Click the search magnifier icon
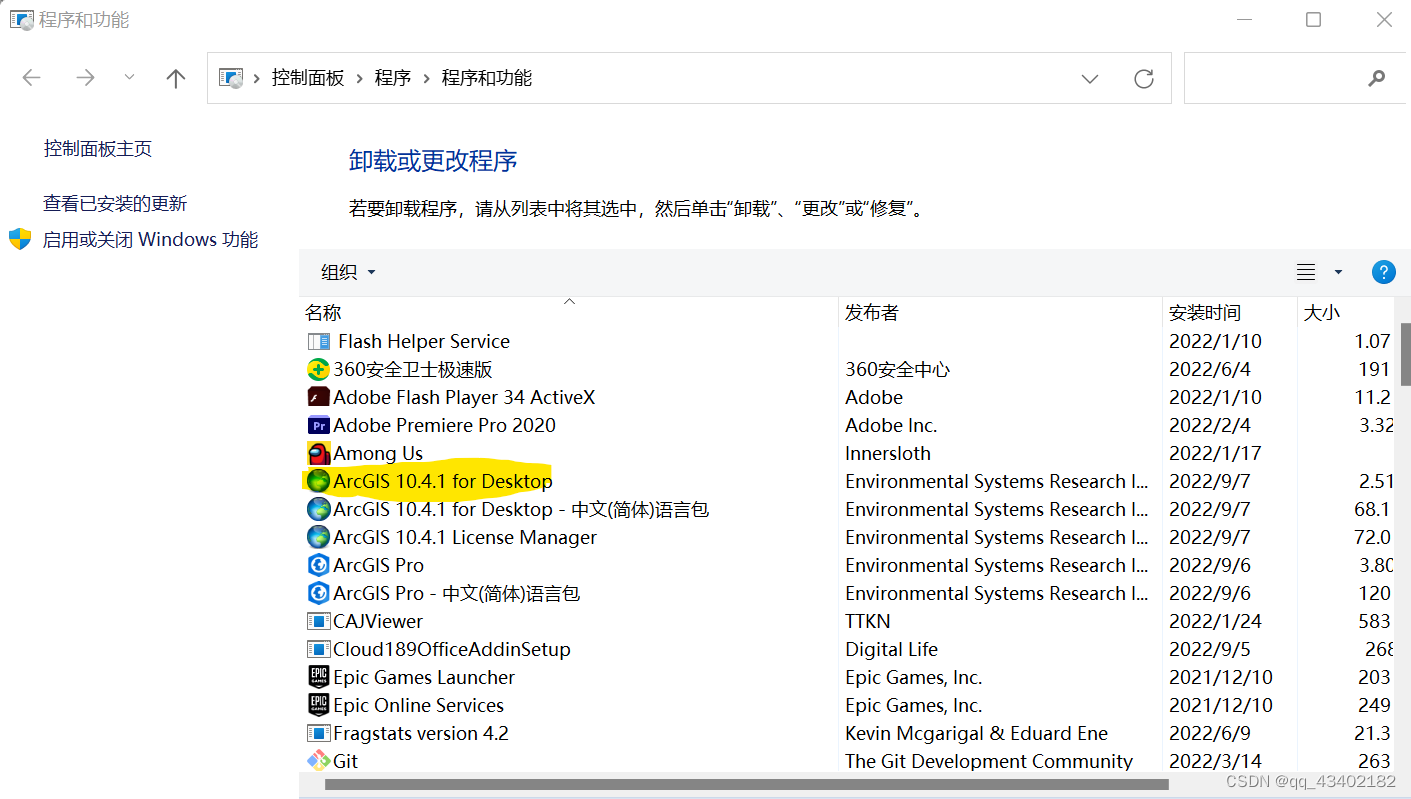Viewport: 1411px width, 799px height. (x=1377, y=78)
